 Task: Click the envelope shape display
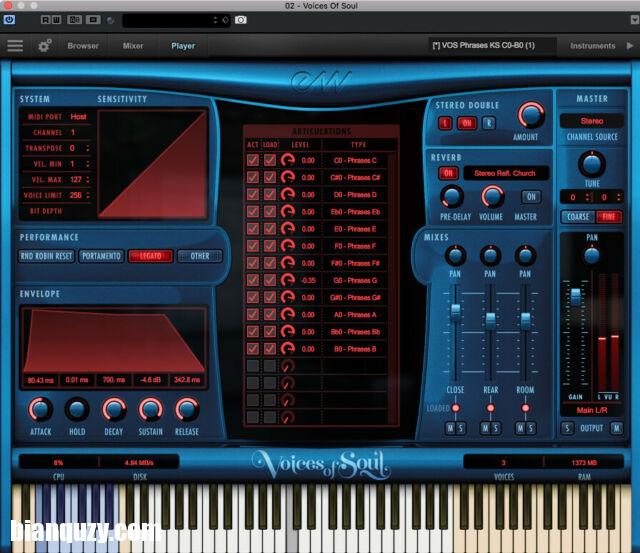click(x=114, y=340)
